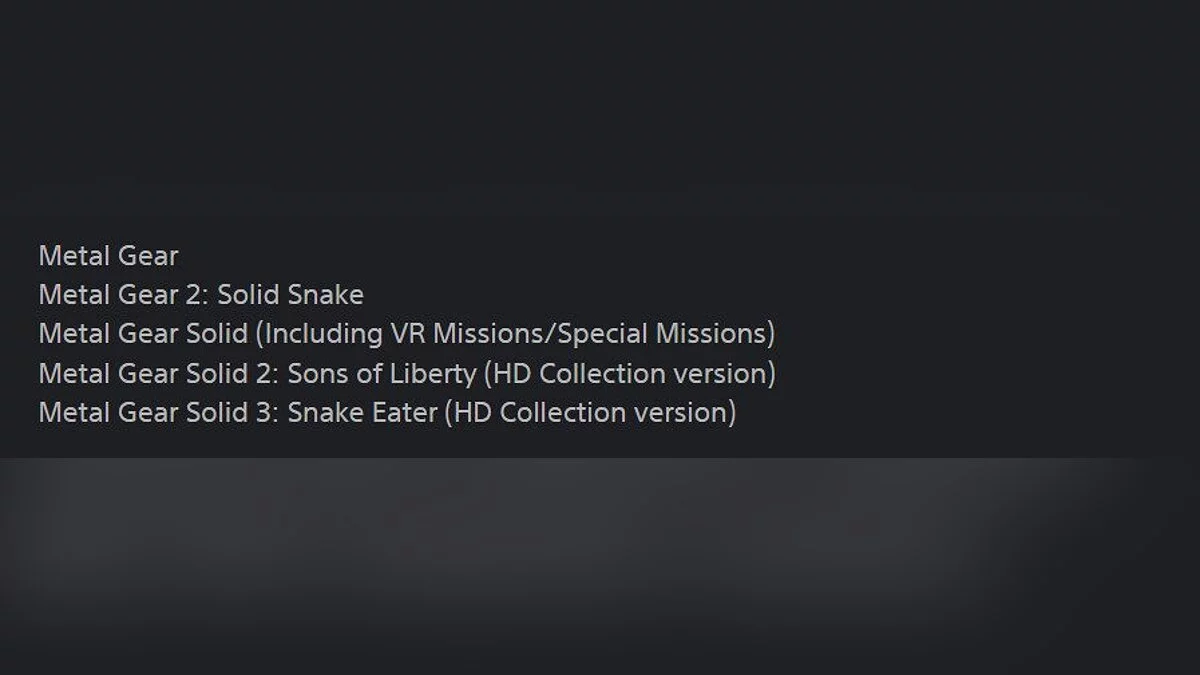Select the "Metal Gear 2: Solid Snake" entry
Screen dimensions: 1200x675
pos(200,295)
